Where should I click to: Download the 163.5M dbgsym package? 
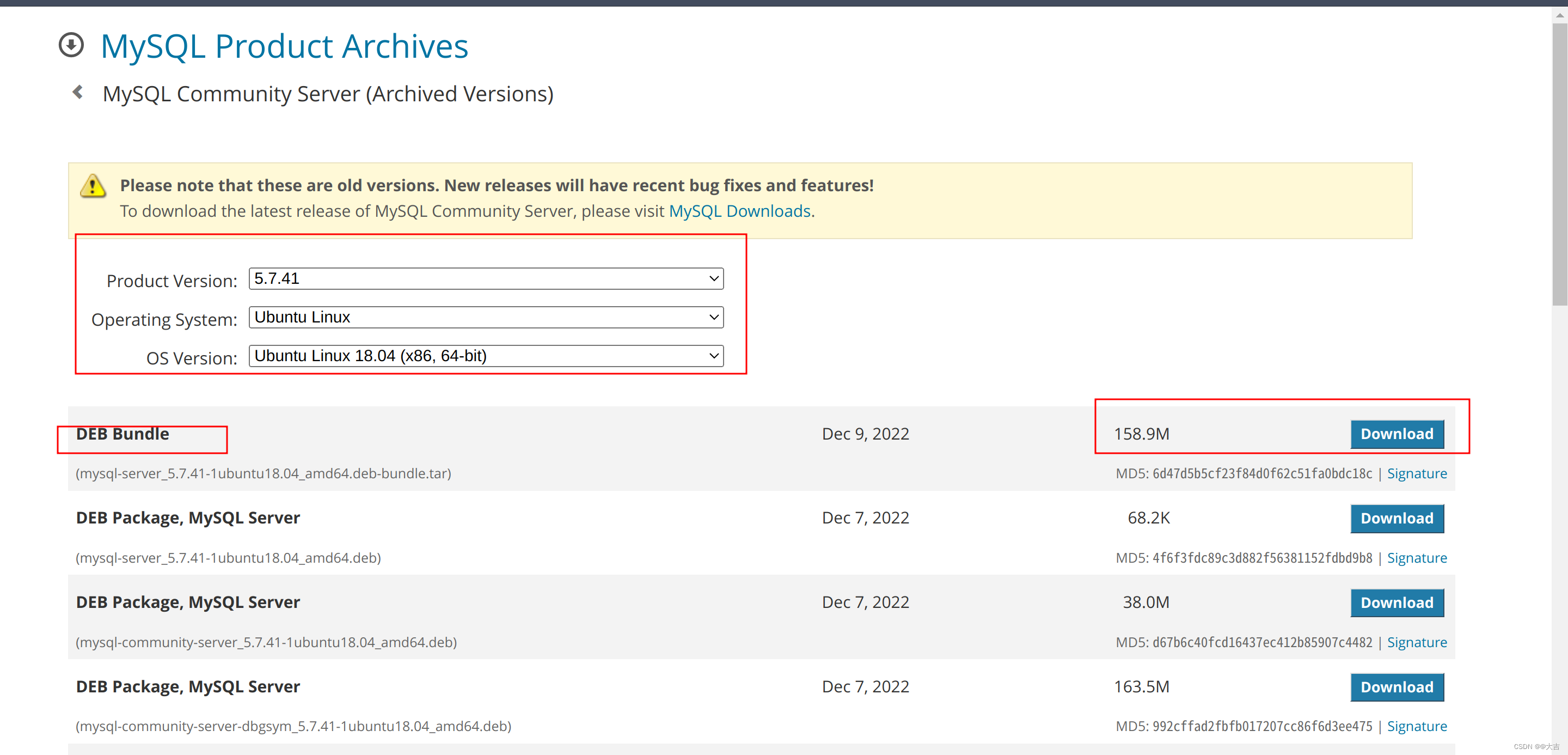1397,687
